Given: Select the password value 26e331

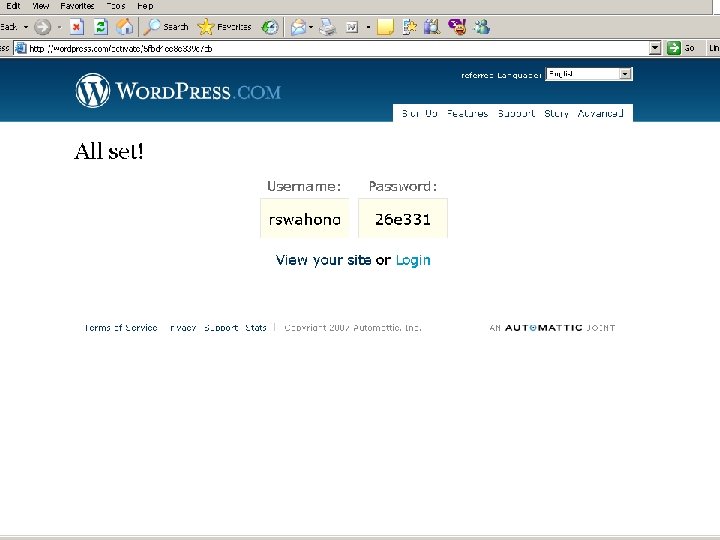Looking at the screenshot, I should tap(403, 219).
